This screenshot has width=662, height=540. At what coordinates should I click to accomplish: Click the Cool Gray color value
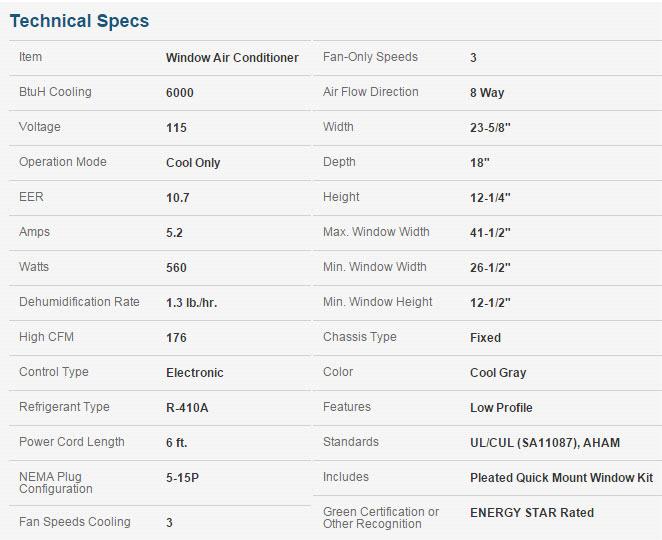click(498, 373)
